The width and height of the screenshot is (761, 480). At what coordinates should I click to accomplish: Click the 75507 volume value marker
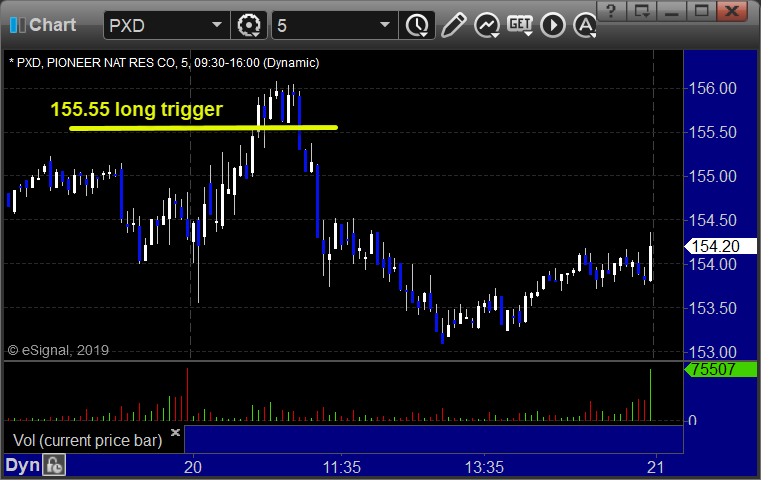[x=720, y=369]
